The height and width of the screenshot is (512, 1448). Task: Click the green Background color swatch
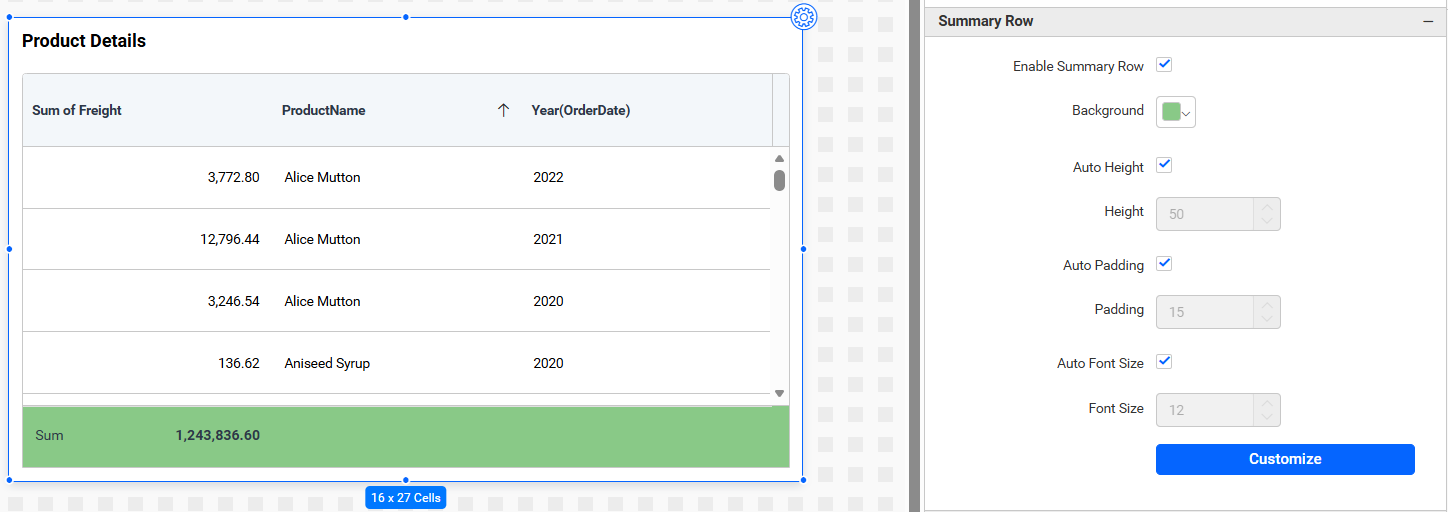[1171, 112]
